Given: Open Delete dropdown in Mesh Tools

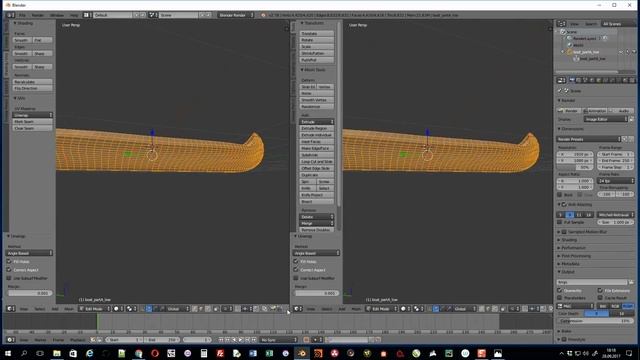Looking at the screenshot, I should click(x=317, y=217).
